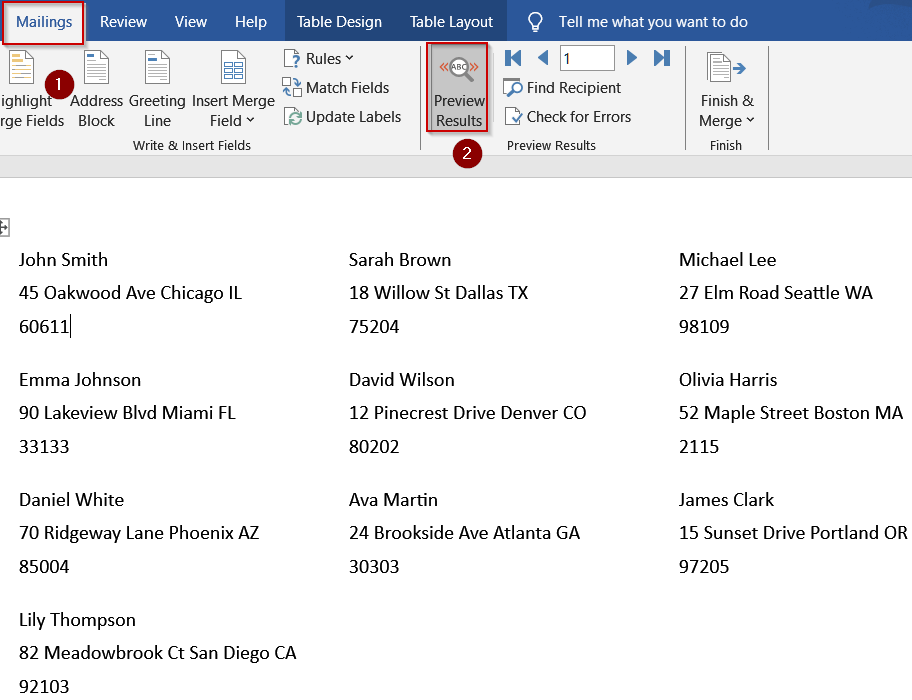The width and height of the screenshot is (912, 700).
Task: Click Highlight Merge Fields icon
Action: (22, 67)
